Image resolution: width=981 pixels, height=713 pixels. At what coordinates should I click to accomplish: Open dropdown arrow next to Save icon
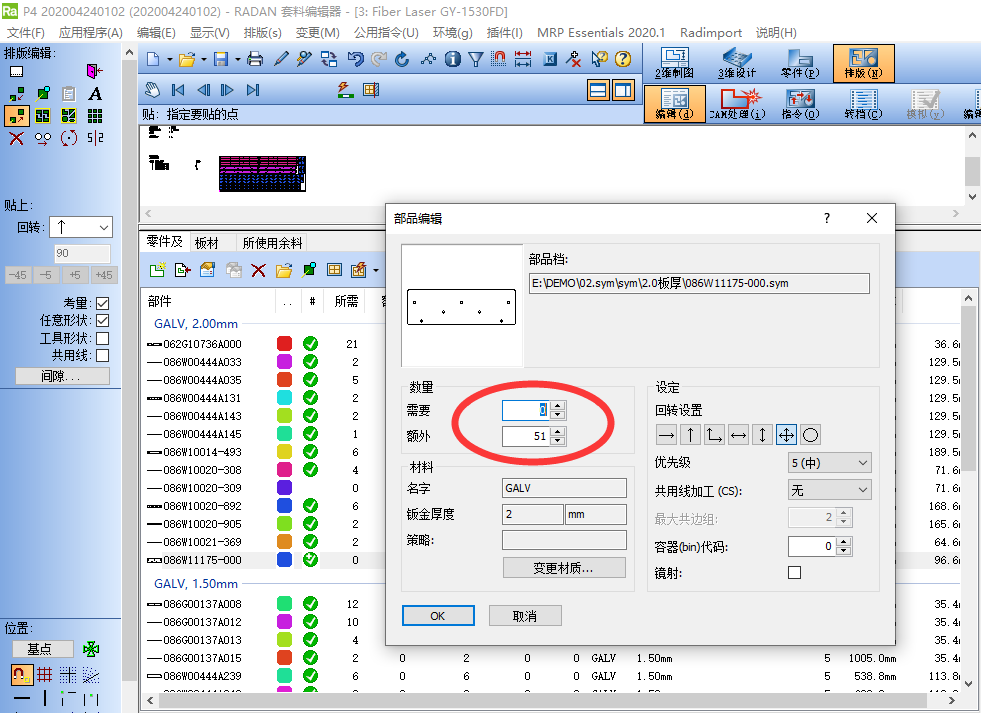[x=238, y=59]
